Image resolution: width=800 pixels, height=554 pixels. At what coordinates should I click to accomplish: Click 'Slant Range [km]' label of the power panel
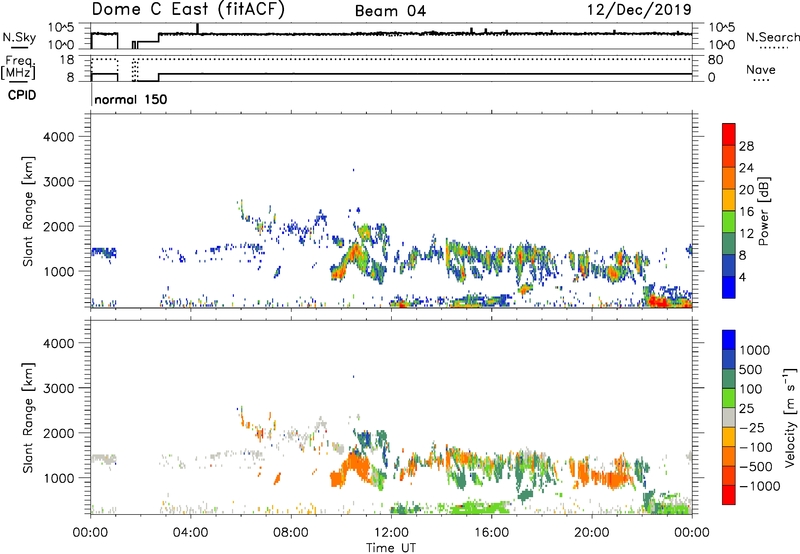click(x=28, y=211)
